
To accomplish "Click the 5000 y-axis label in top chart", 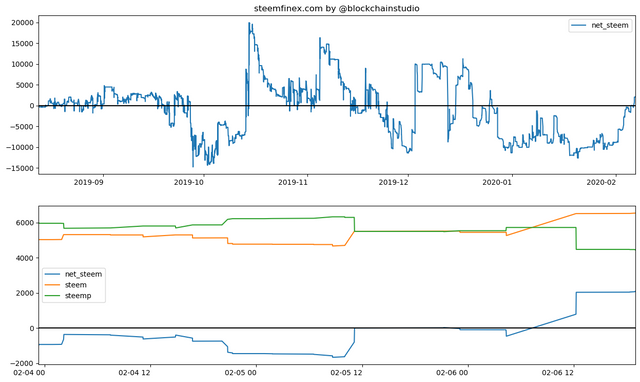I will (x=24, y=85).
